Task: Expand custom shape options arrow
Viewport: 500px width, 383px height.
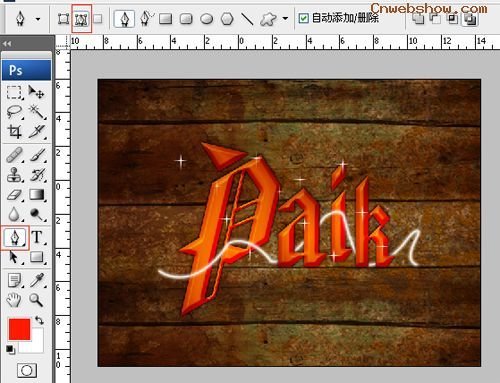Action: [285, 18]
